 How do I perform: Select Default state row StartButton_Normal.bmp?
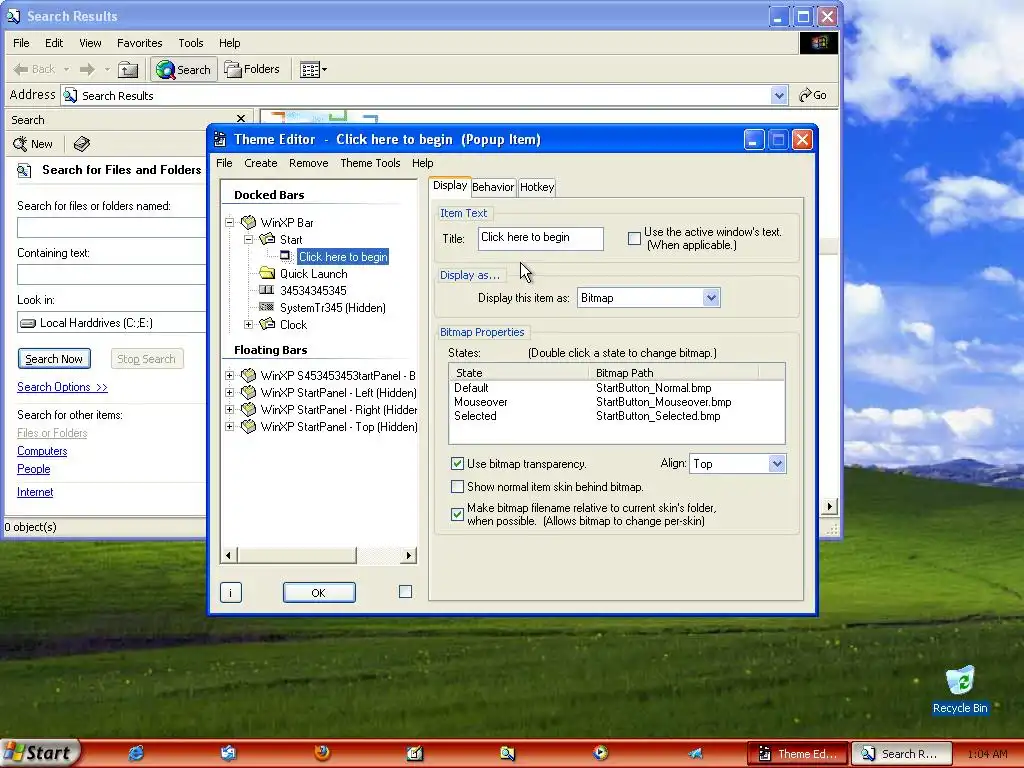tap(616, 388)
